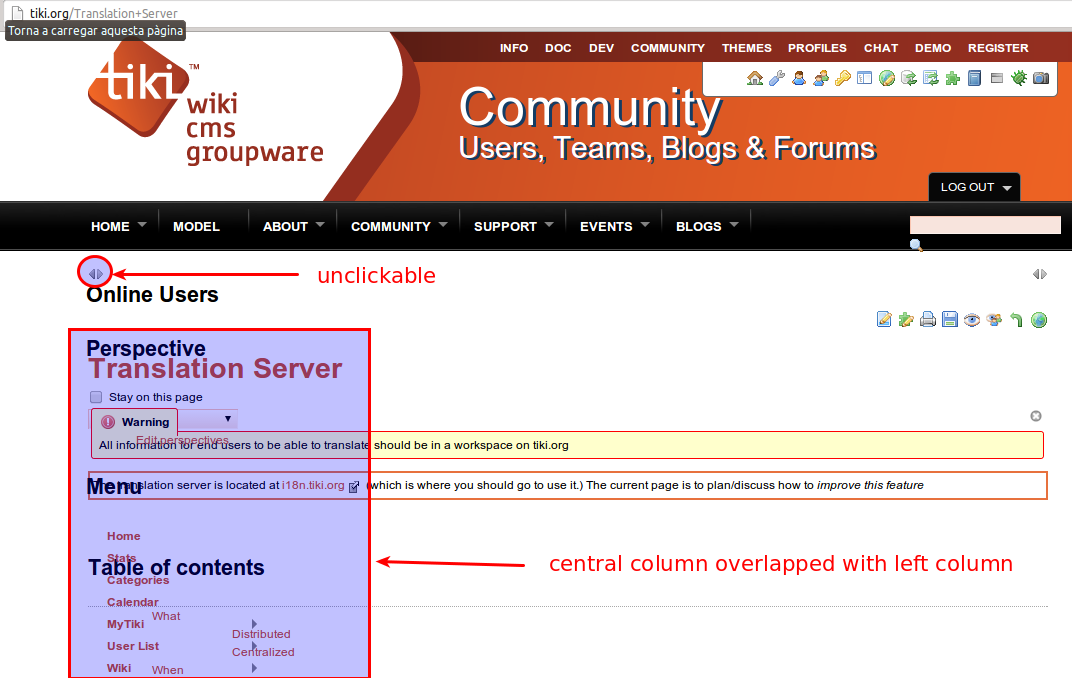Open admin settings wrench icon
The width and height of the screenshot is (1072, 678).
(777, 79)
